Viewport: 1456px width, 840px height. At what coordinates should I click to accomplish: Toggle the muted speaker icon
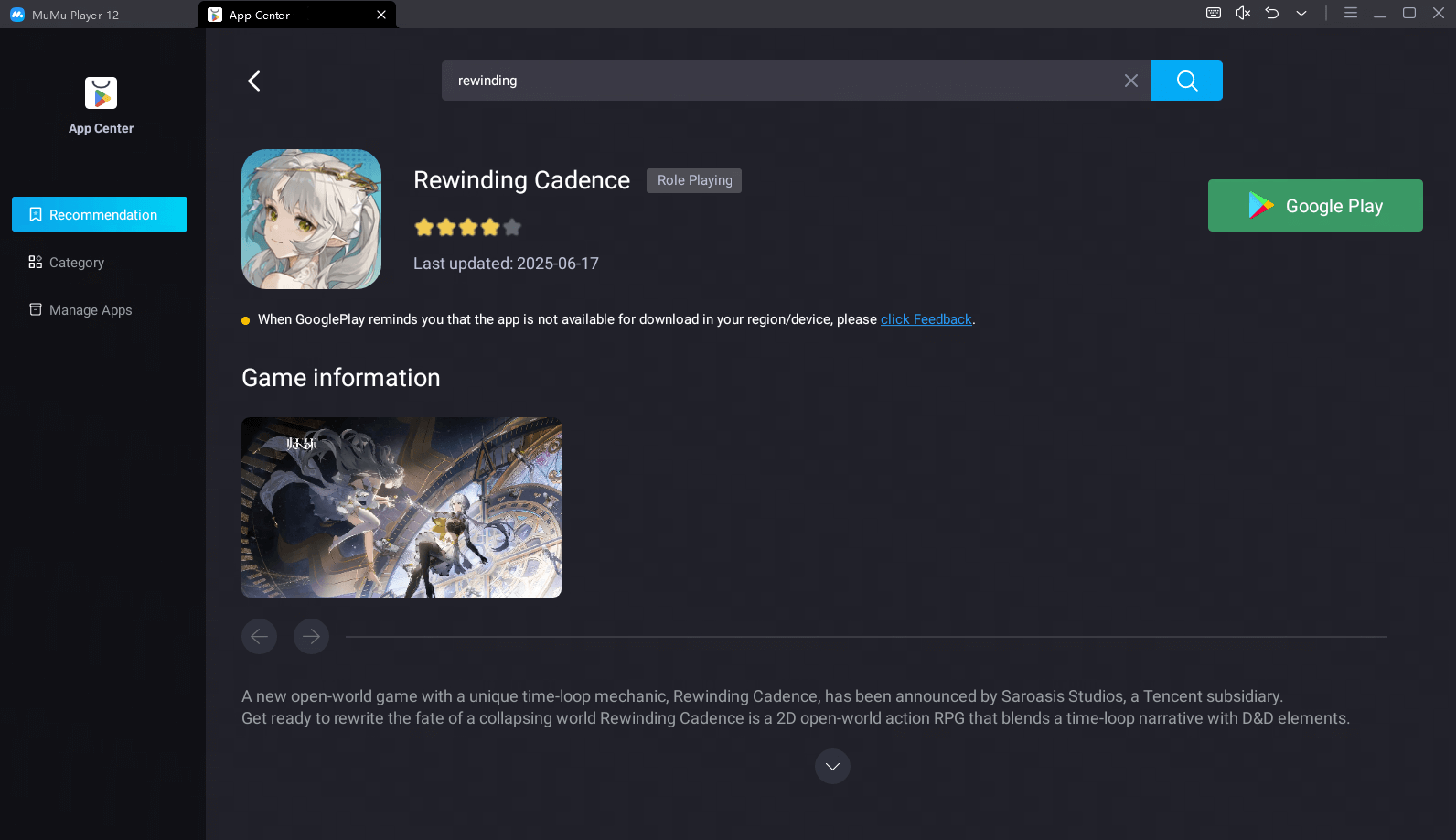coord(1242,13)
